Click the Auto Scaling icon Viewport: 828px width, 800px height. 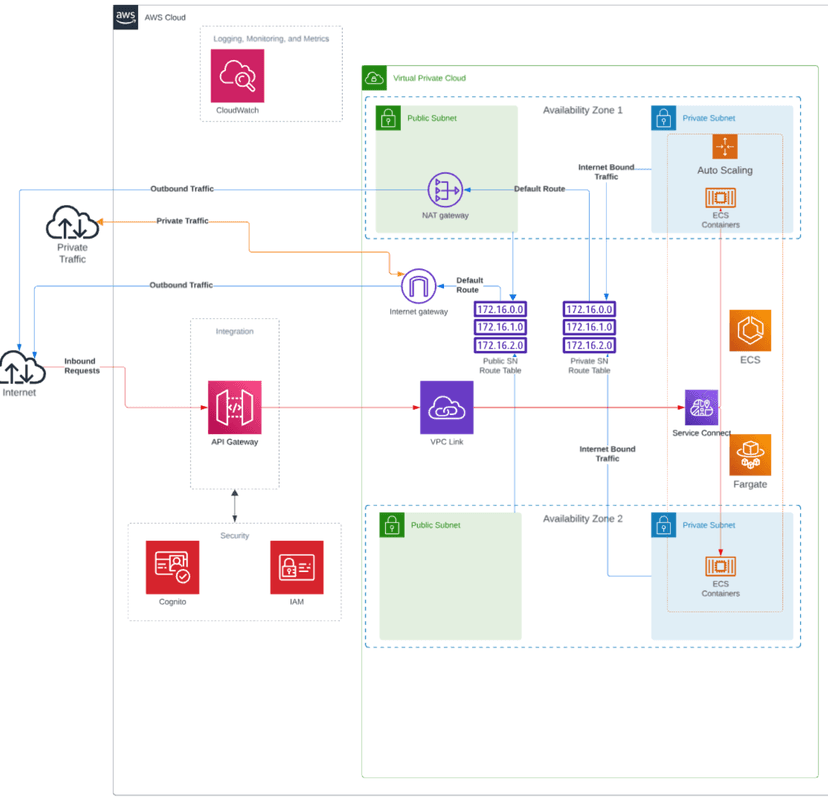click(x=725, y=147)
